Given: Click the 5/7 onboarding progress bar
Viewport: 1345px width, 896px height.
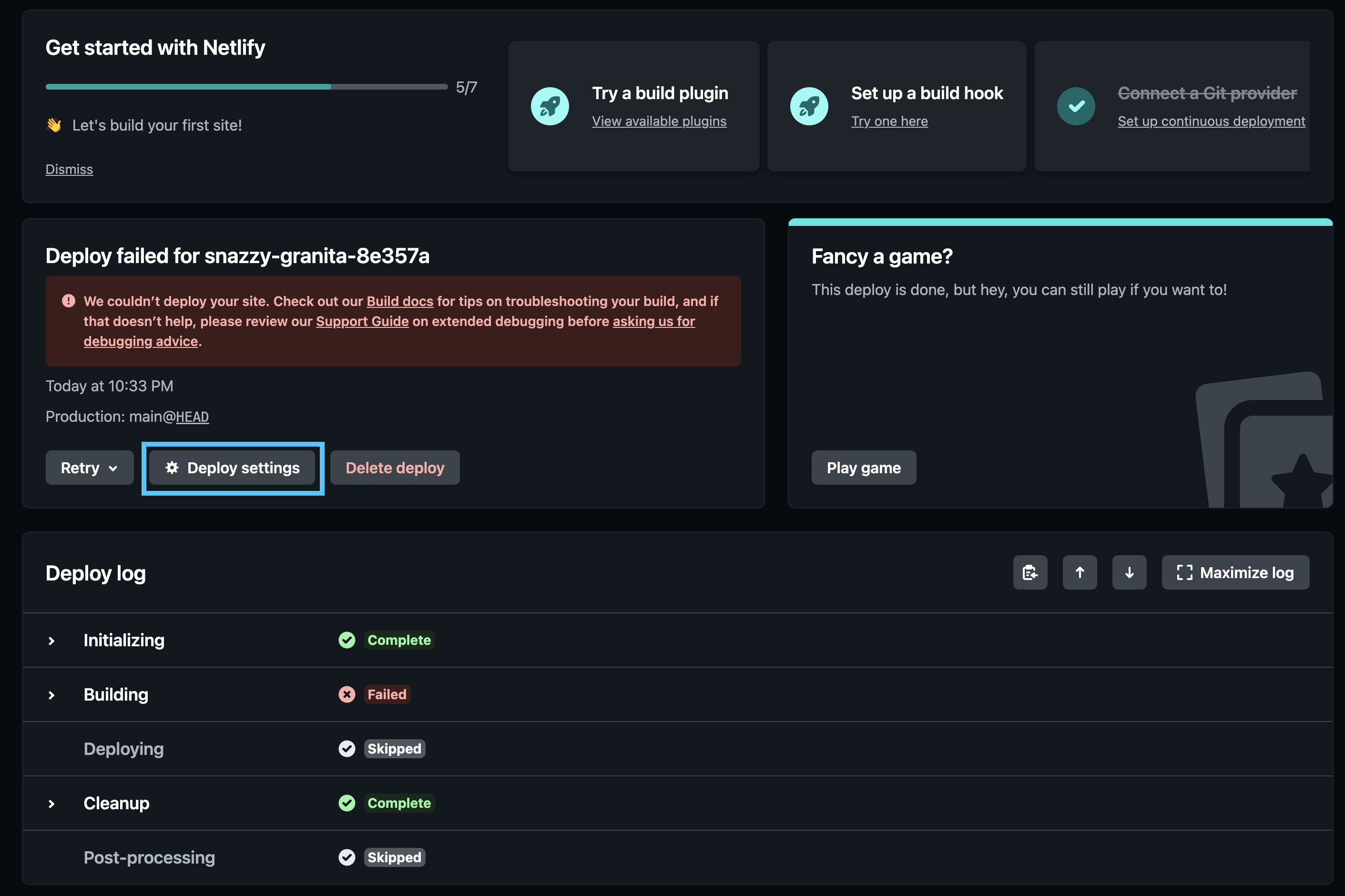Looking at the screenshot, I should [x=246, y=87].
